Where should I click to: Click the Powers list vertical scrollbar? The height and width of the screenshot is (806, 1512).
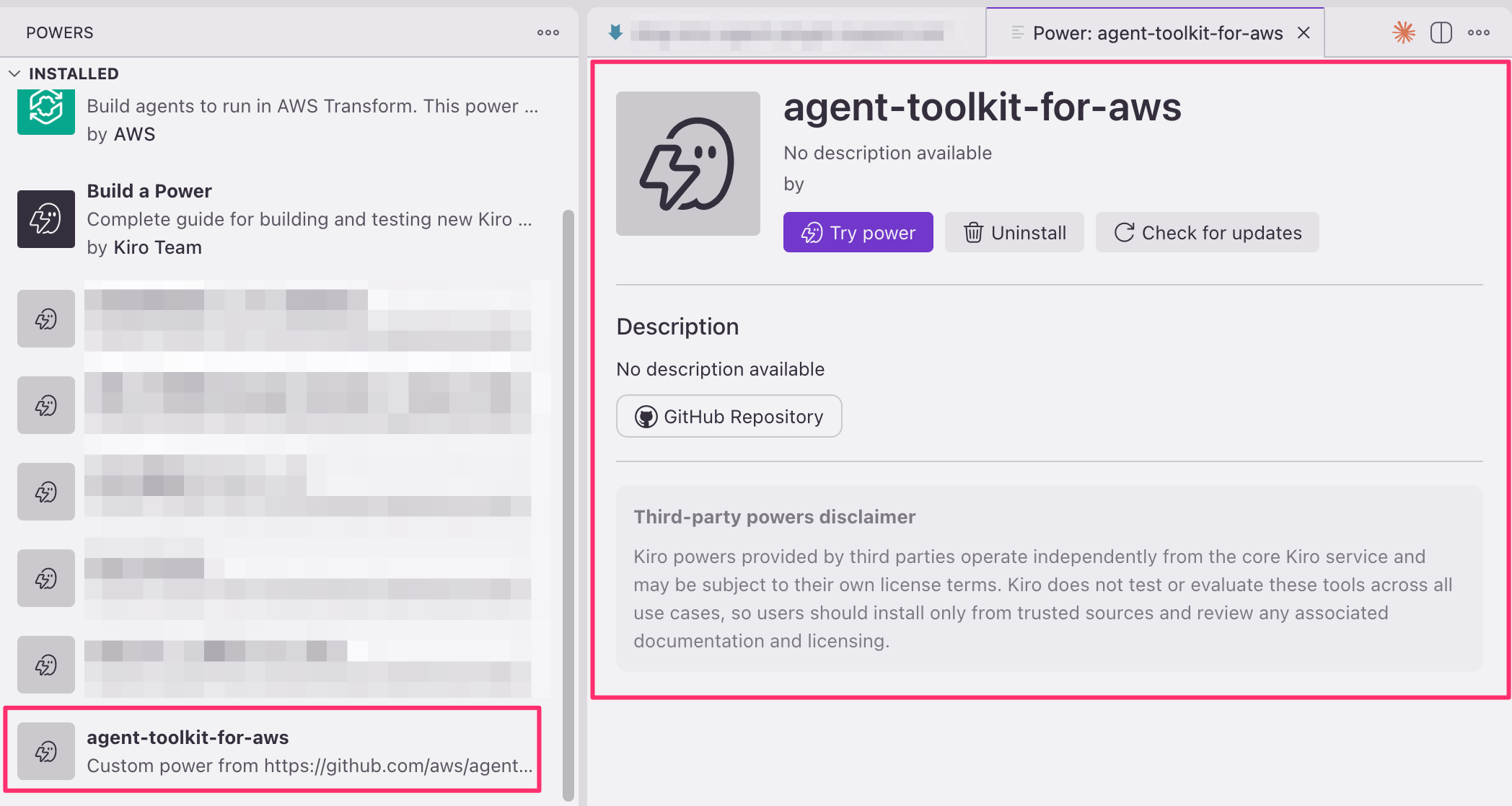tap(568, 505)
